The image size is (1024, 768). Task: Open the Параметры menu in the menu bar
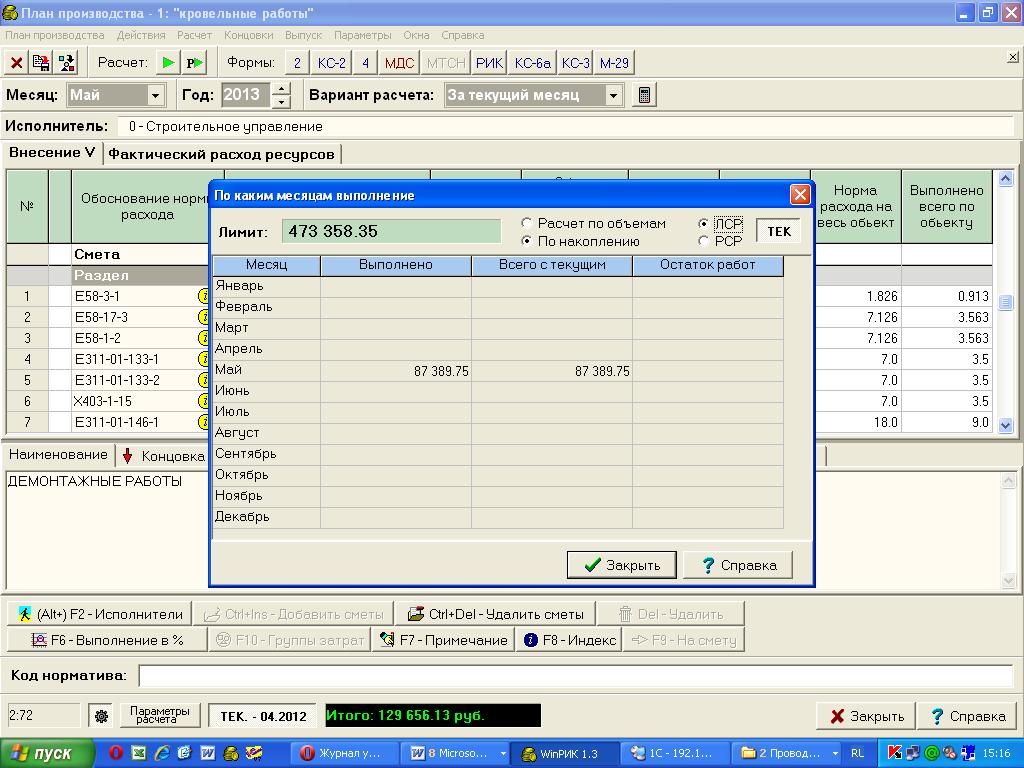coord(363,35)
